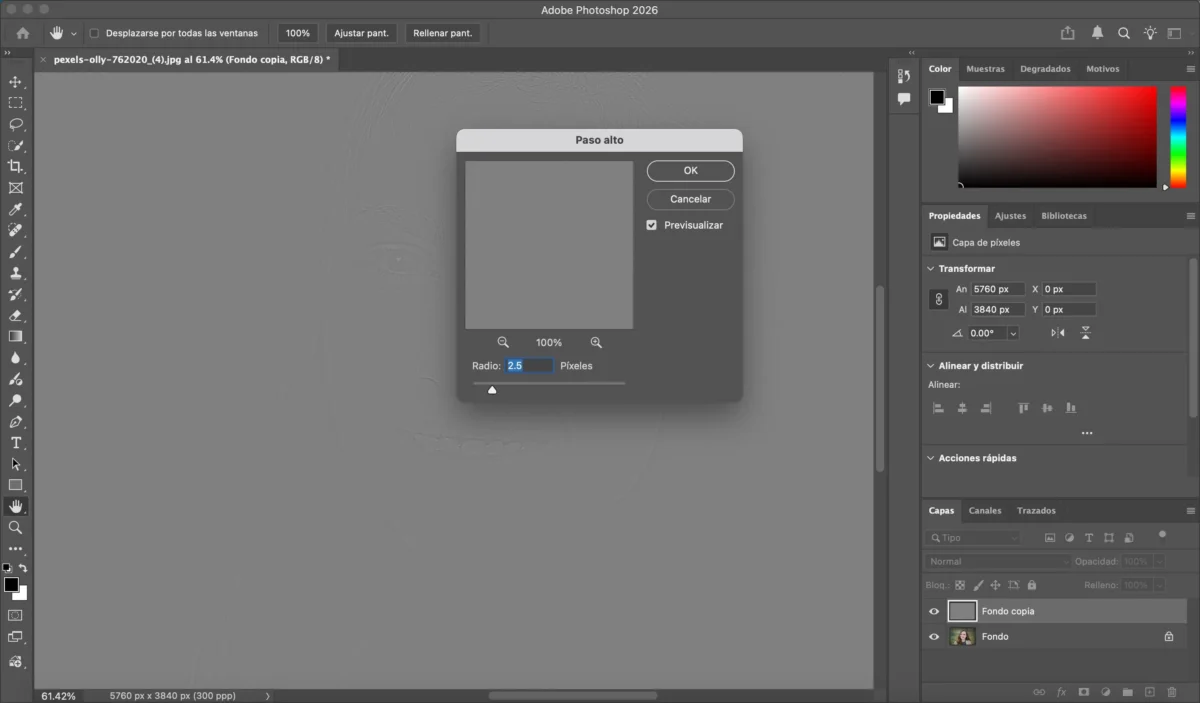Click Cancelar in the Paso alto dialog
Viewport: 1200px width, 703px height.
tap(690, 199)
